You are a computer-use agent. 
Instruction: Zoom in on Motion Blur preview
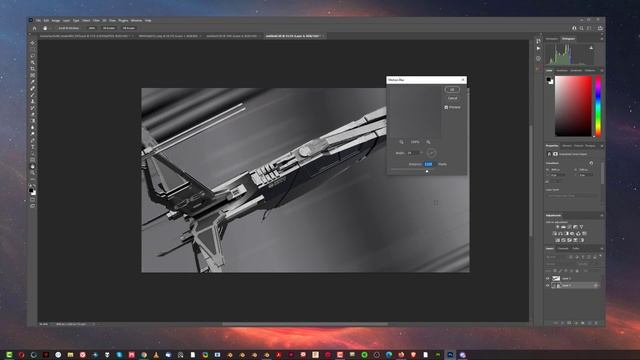coord(428,142)
